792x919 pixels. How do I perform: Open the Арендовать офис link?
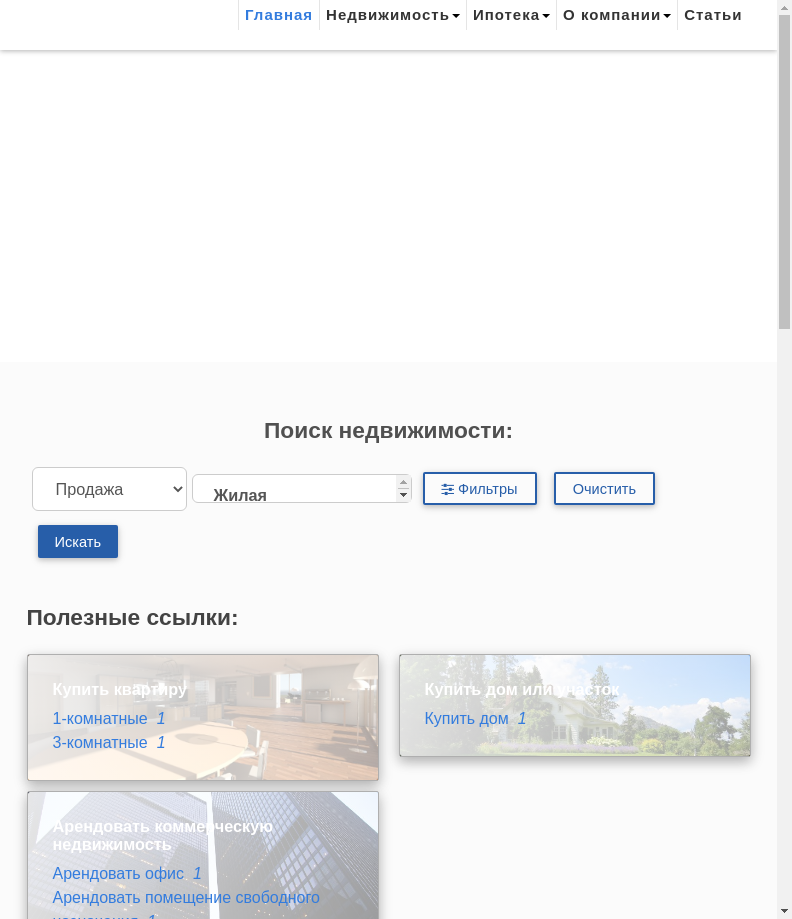coord(118,873)
